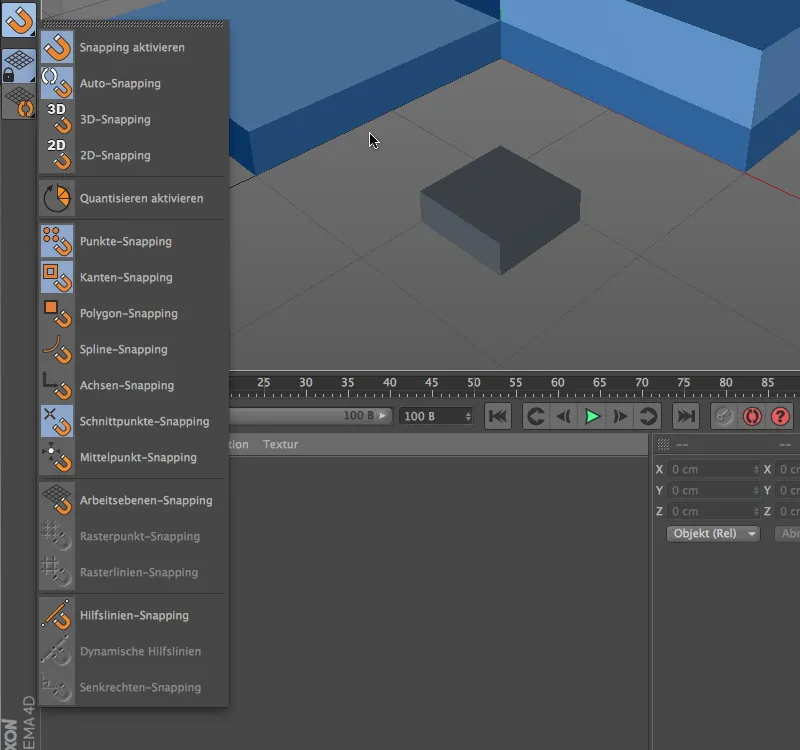Screen dimensions: 800x750
Task: Click the record keyframe key icon
Action: pyautogui.click(x=723, y=416)
